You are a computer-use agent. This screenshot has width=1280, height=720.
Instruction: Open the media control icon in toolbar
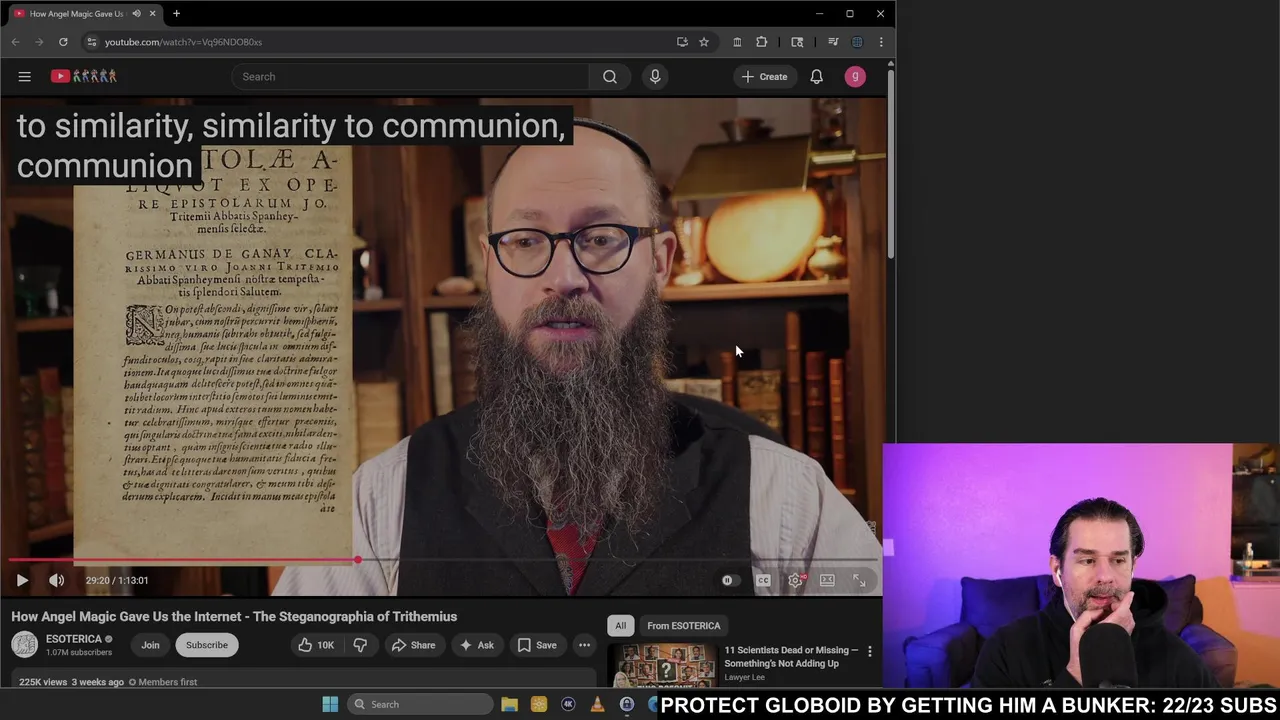click(x=833, y=42)
